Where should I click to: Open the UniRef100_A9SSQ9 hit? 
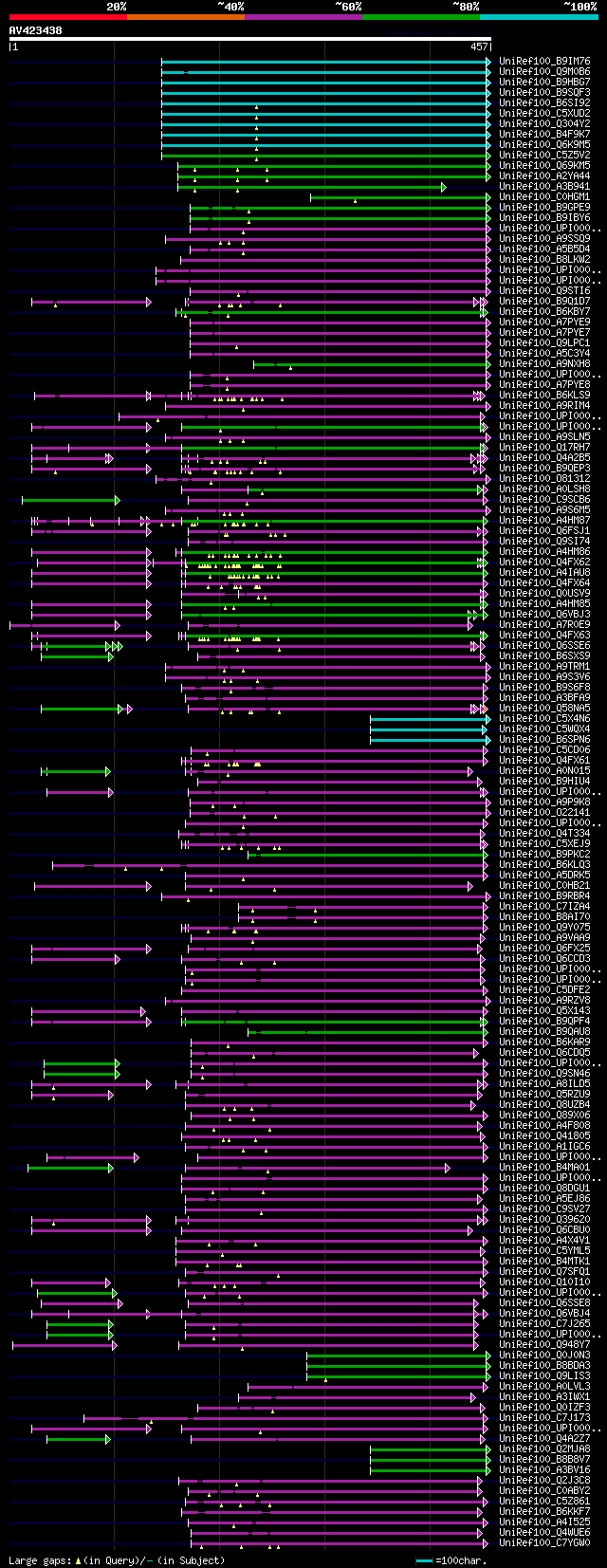pyautogui.click(x=544, y=239)
